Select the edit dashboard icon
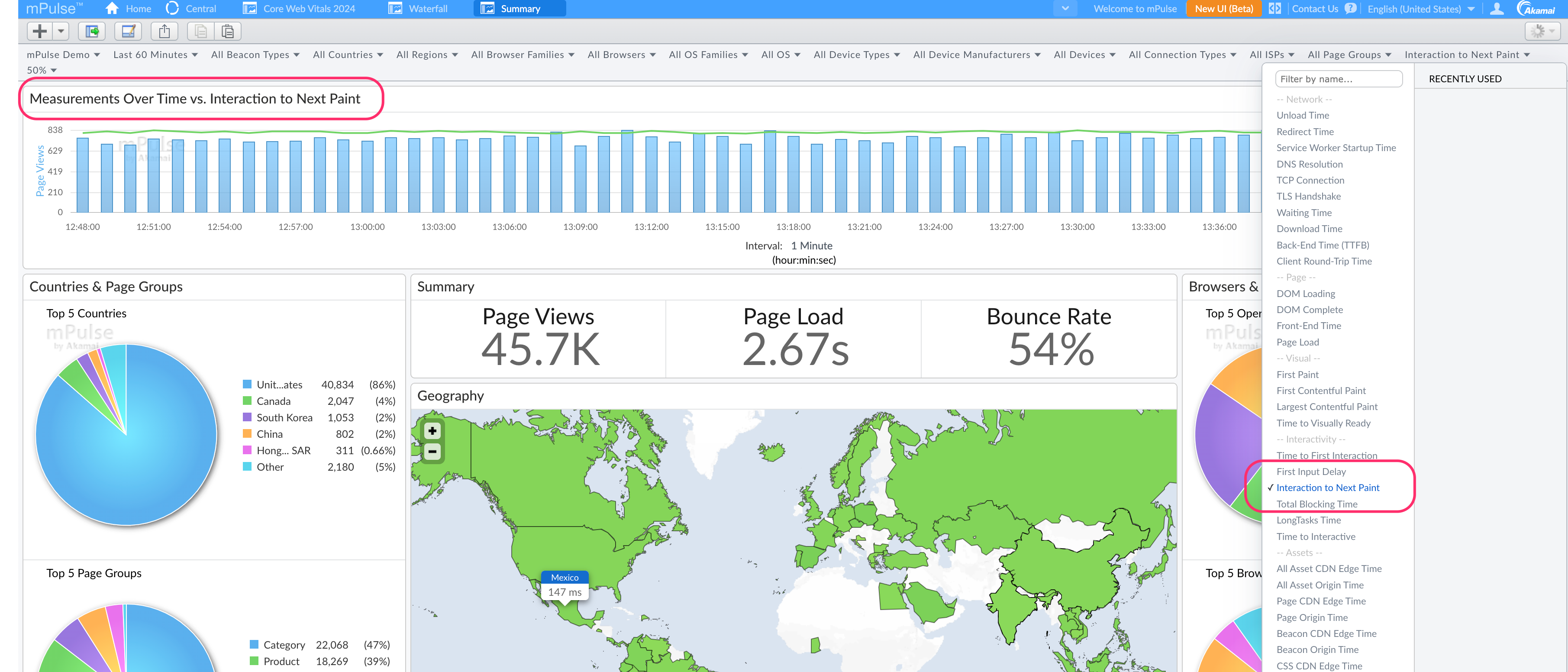The image size is (1568, 672). click(x=127, y=31)
